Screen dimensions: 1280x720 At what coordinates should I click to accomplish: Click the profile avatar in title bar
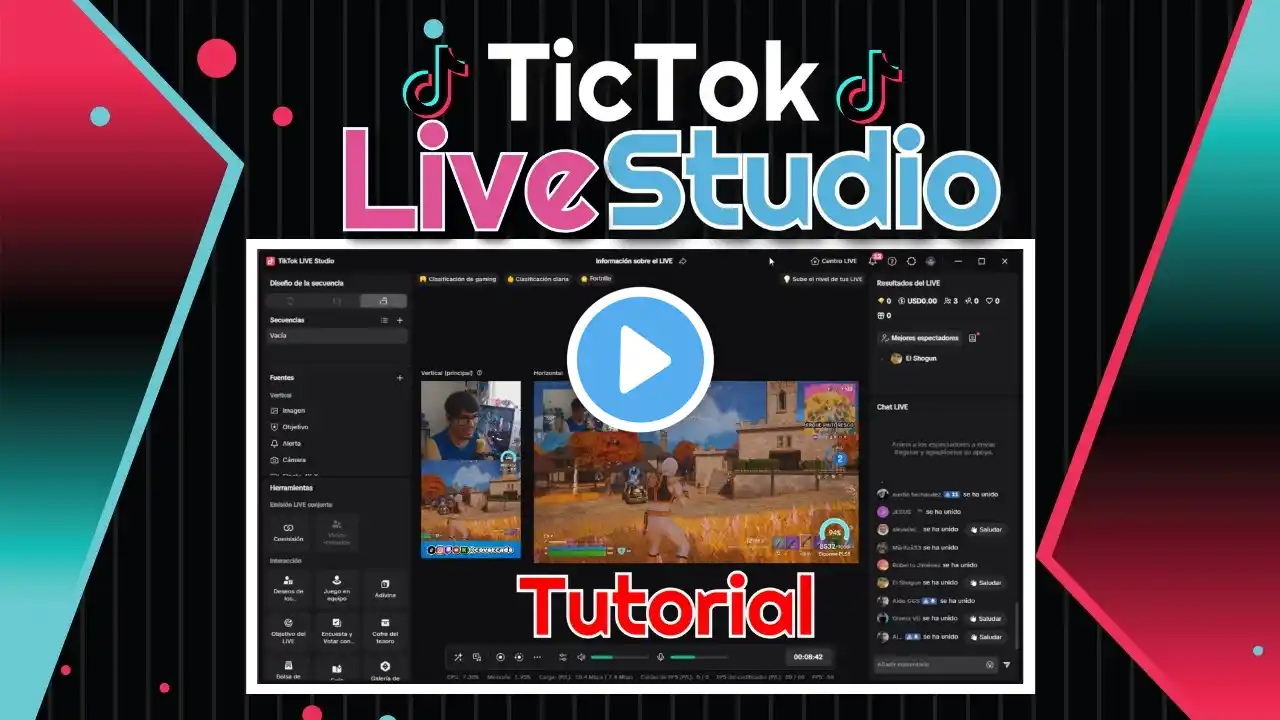coord(930,261)
